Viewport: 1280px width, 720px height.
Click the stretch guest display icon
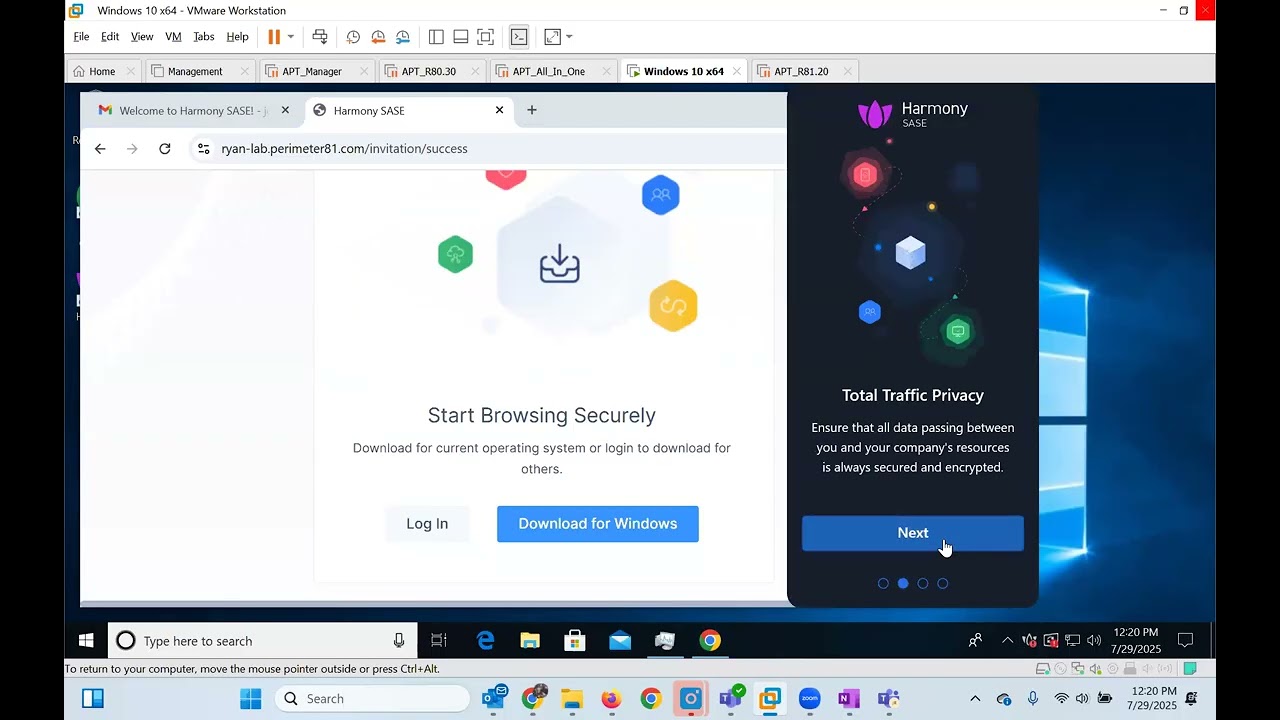tap(552, 37)
